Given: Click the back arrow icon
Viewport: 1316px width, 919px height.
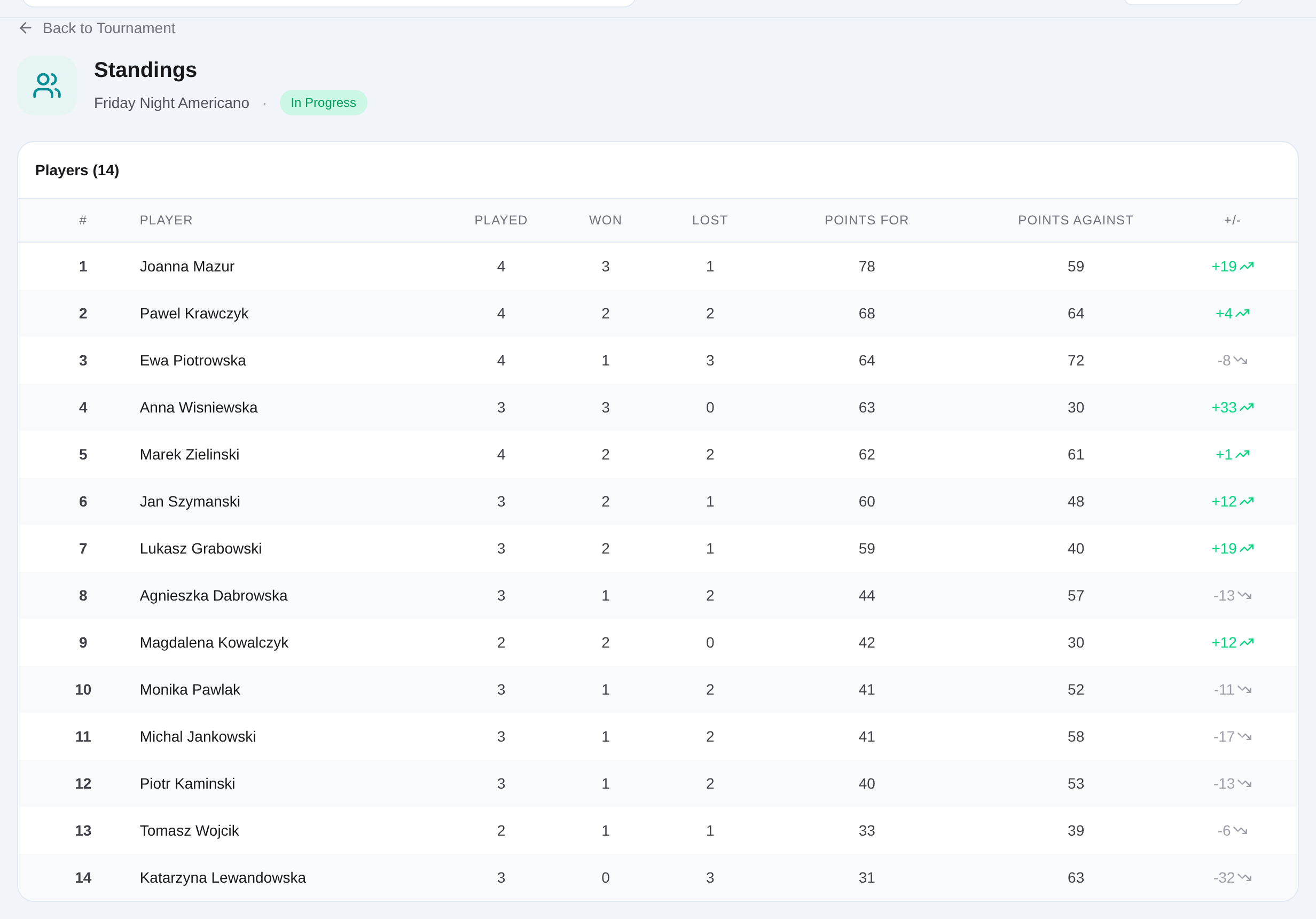Looking at the screenshot, I should coord(26,28).
